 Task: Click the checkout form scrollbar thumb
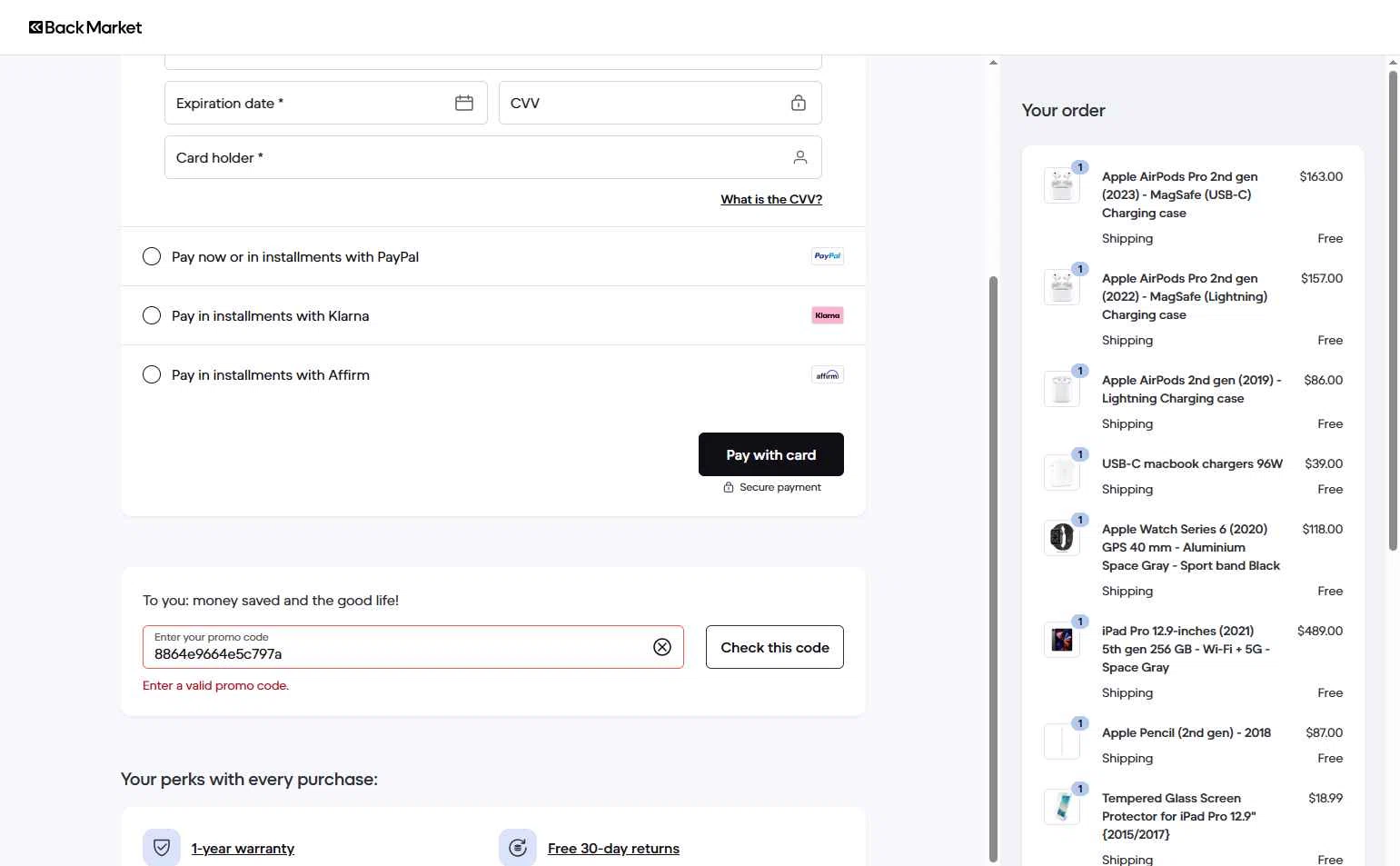pos(993,568)
